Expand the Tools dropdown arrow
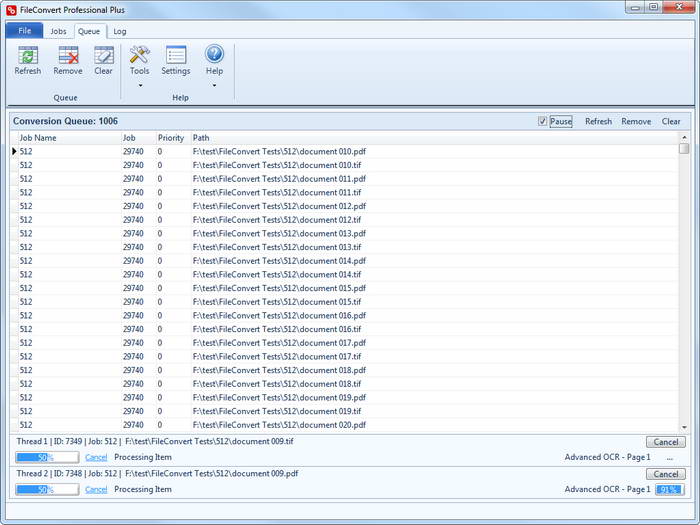700x525 pixels. pyautogui.click(x=140, y=85)
